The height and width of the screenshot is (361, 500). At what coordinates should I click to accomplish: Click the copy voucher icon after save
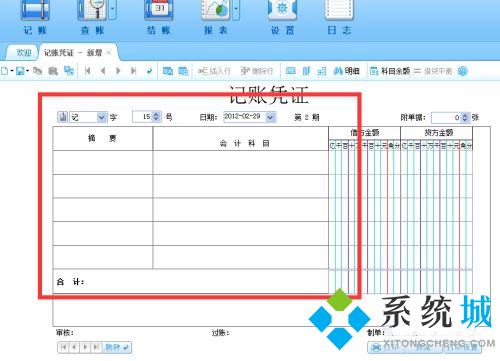(x=37, y=71)
